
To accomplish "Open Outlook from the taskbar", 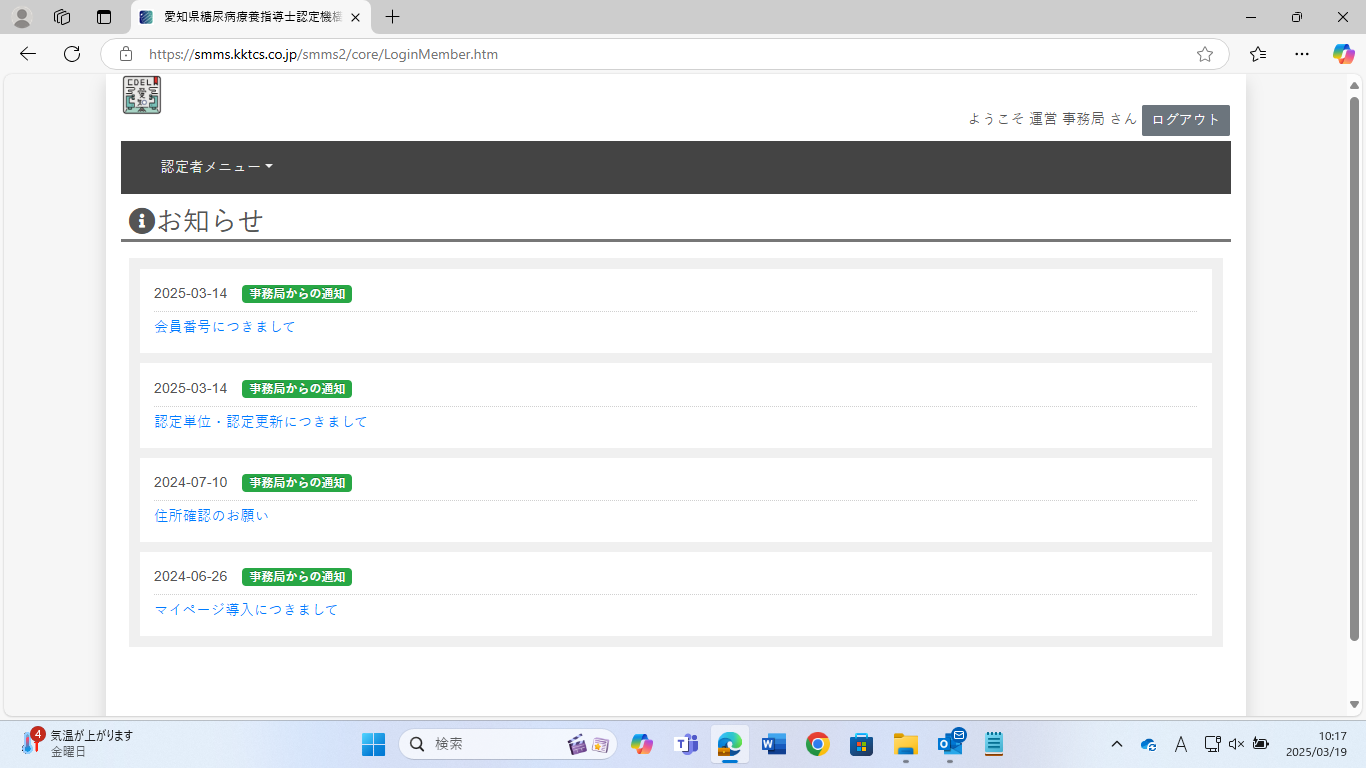I will (x=950, y=744).
